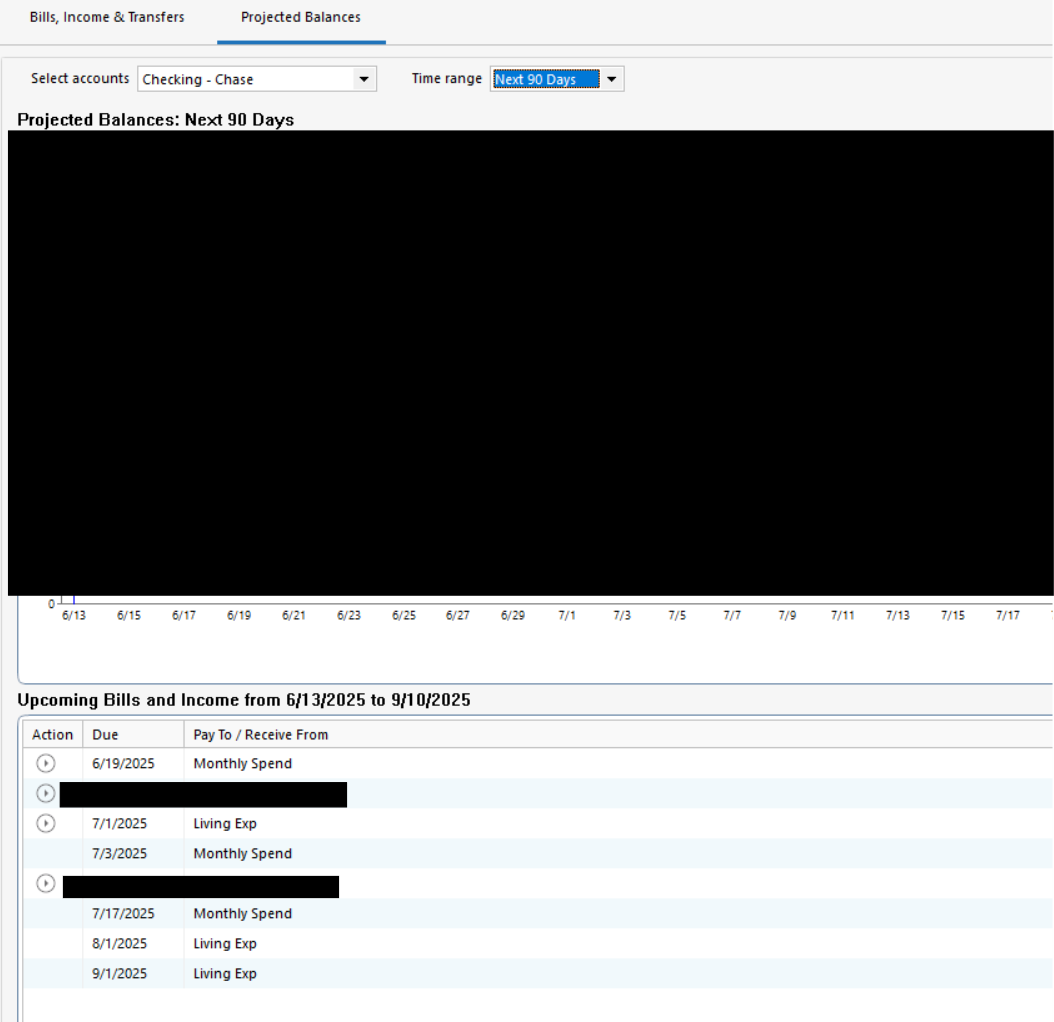
Task: Open the Select accounts dropdown arrow
Action: (364, 79)
